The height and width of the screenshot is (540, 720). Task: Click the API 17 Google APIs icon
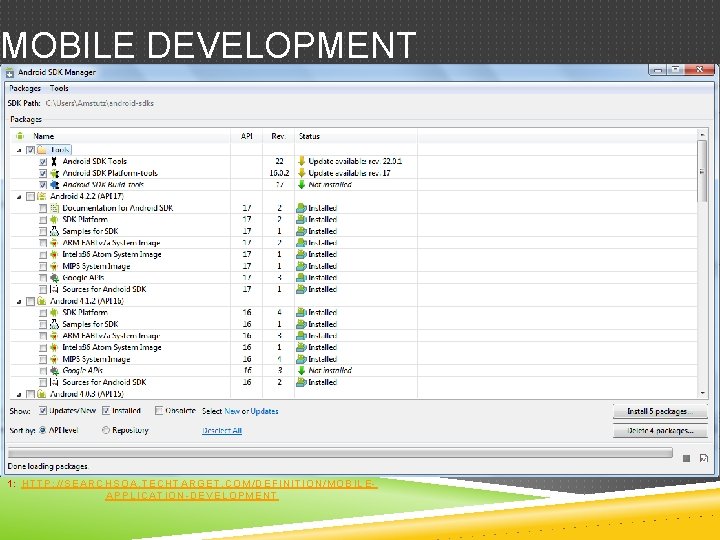[x=54, y=278]
